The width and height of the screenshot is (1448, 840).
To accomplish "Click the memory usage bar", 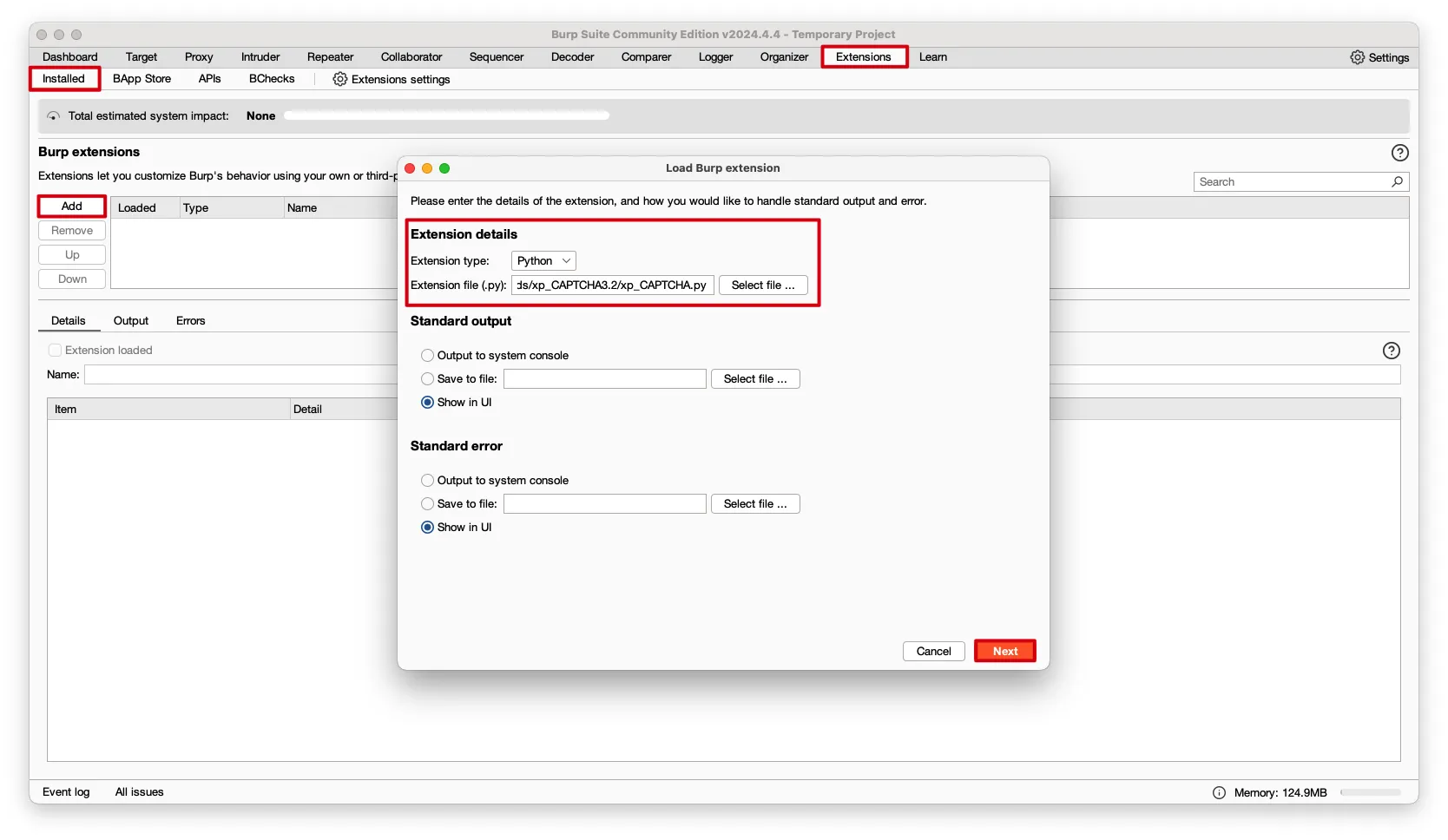I will [x=1371, y=793].
